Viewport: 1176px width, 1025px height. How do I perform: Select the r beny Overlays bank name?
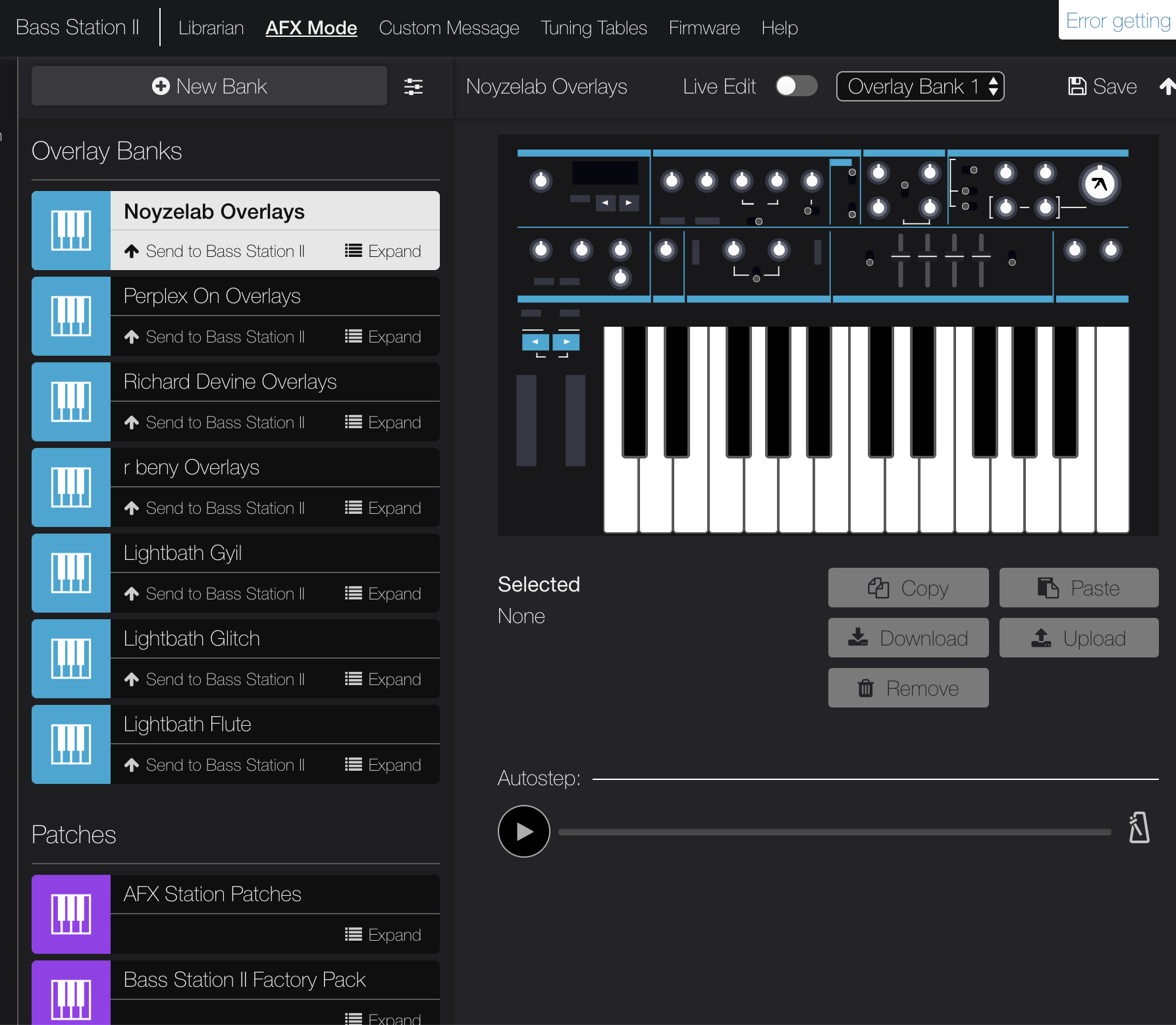click(x=192, y=467)
